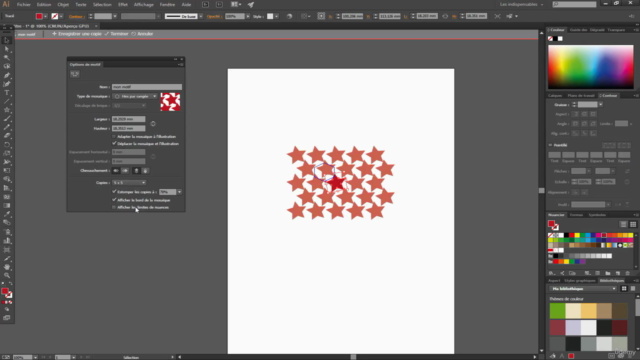Open the Affichage menu

(x=144, y=4)
